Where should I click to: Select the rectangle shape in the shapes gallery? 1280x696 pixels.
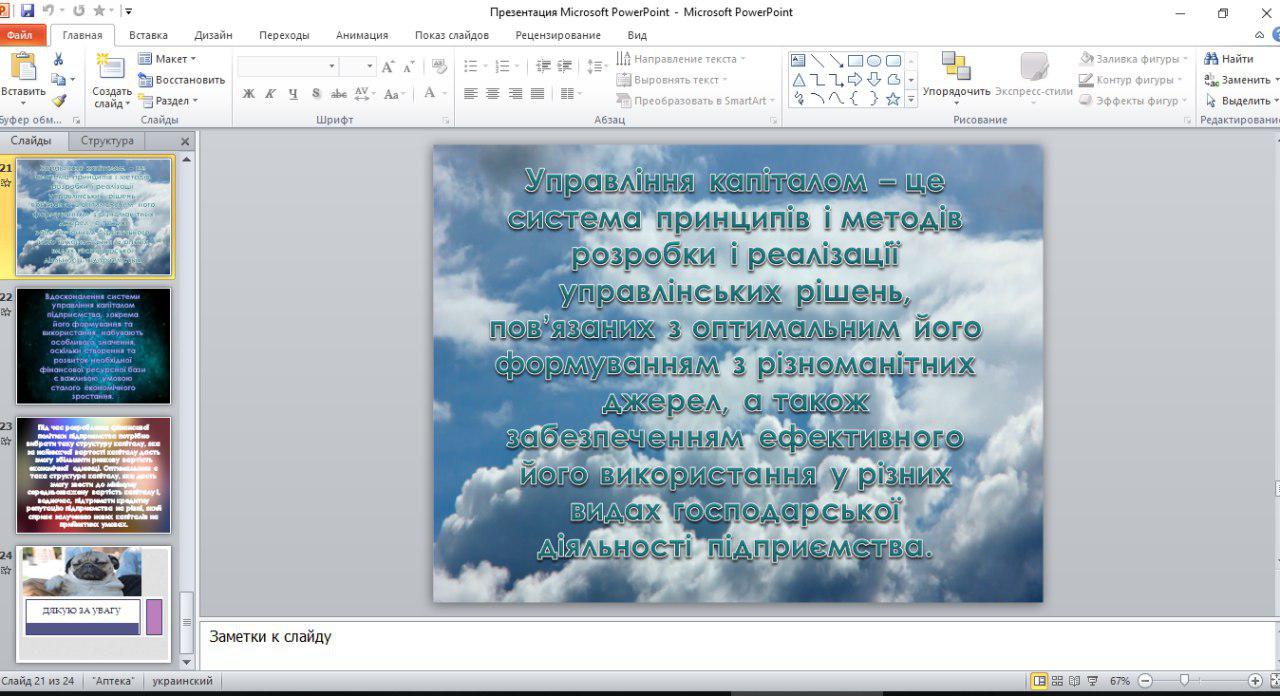pyautogui.click(x=855, y=60)
